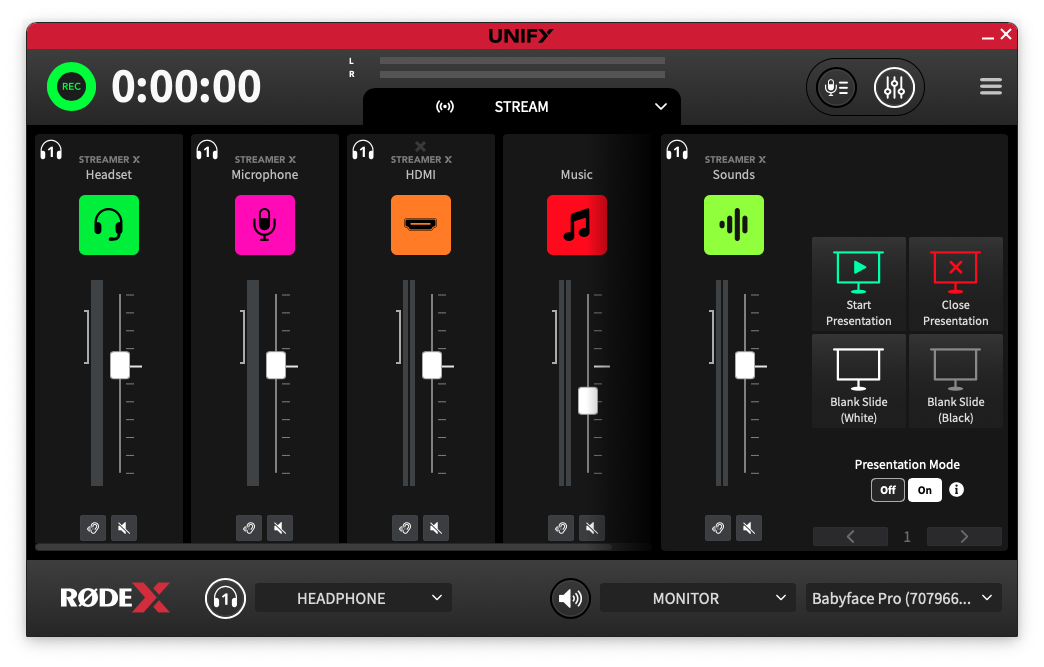Click the Headset volume fader handle

pos(120,365)
